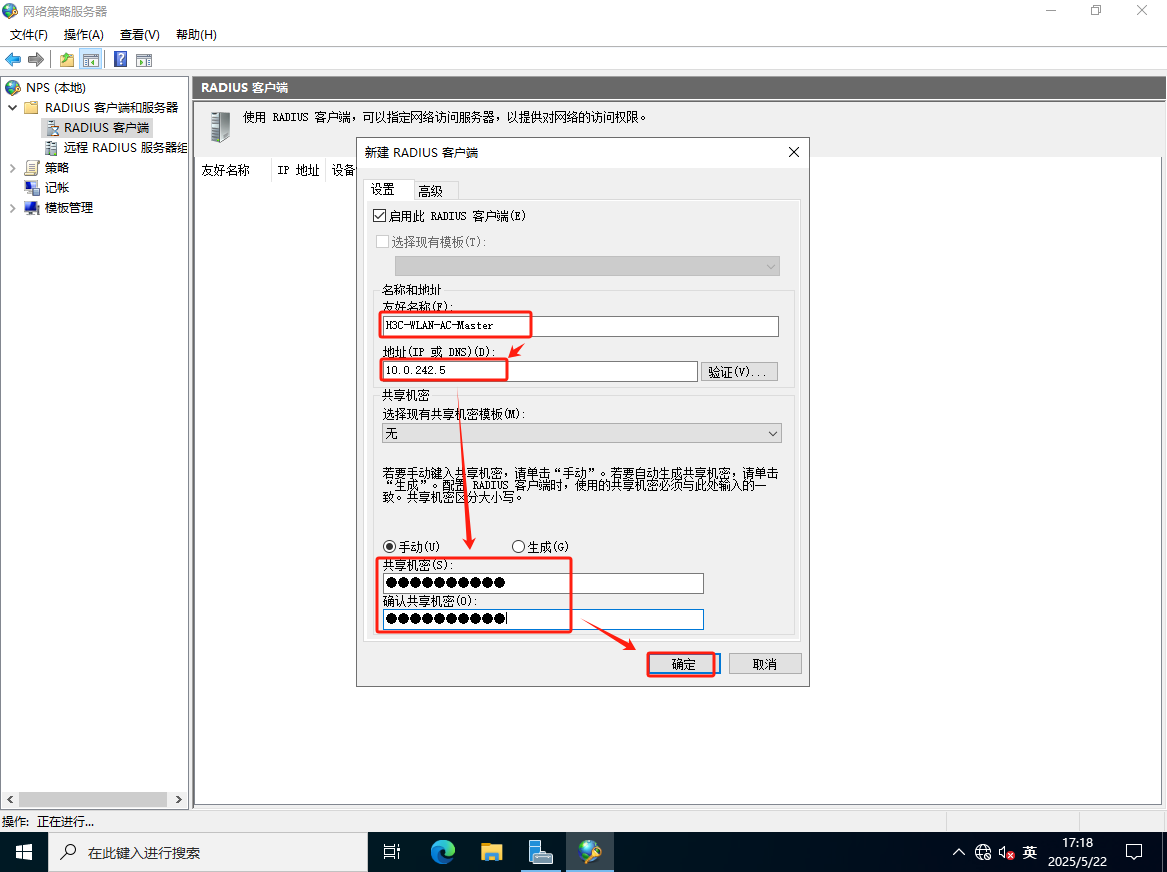The height and width of the screenshot is (872, 1167).
Task: Expand the 策略 tree branch
Action: [x=13, y=168]
